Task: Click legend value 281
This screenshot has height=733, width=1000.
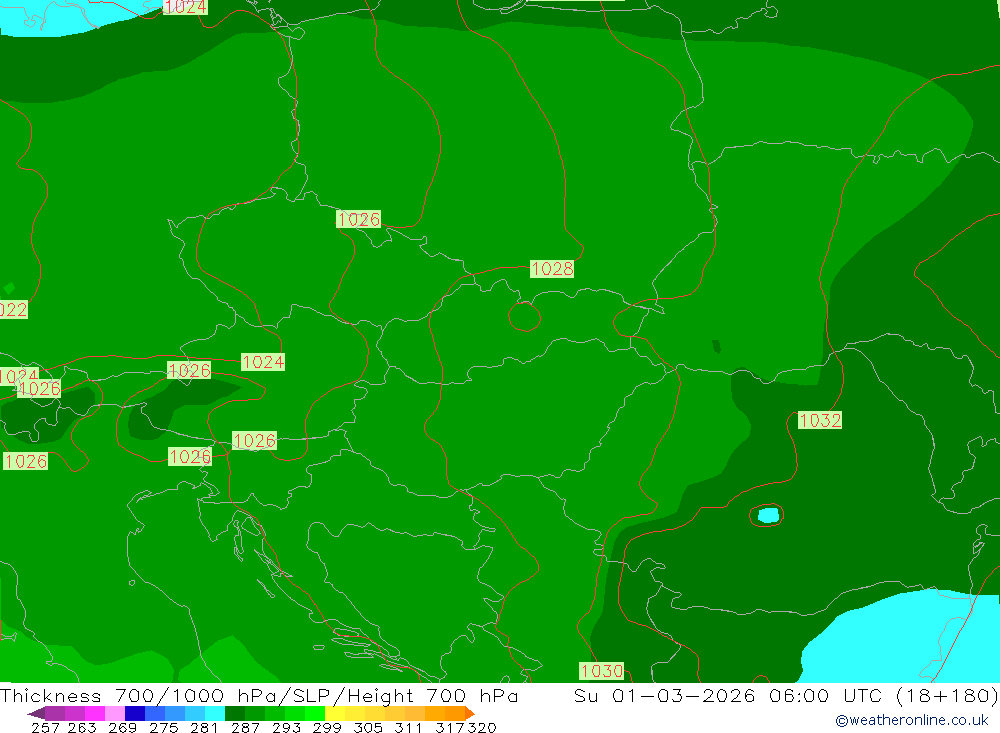Action: [204, 728]
